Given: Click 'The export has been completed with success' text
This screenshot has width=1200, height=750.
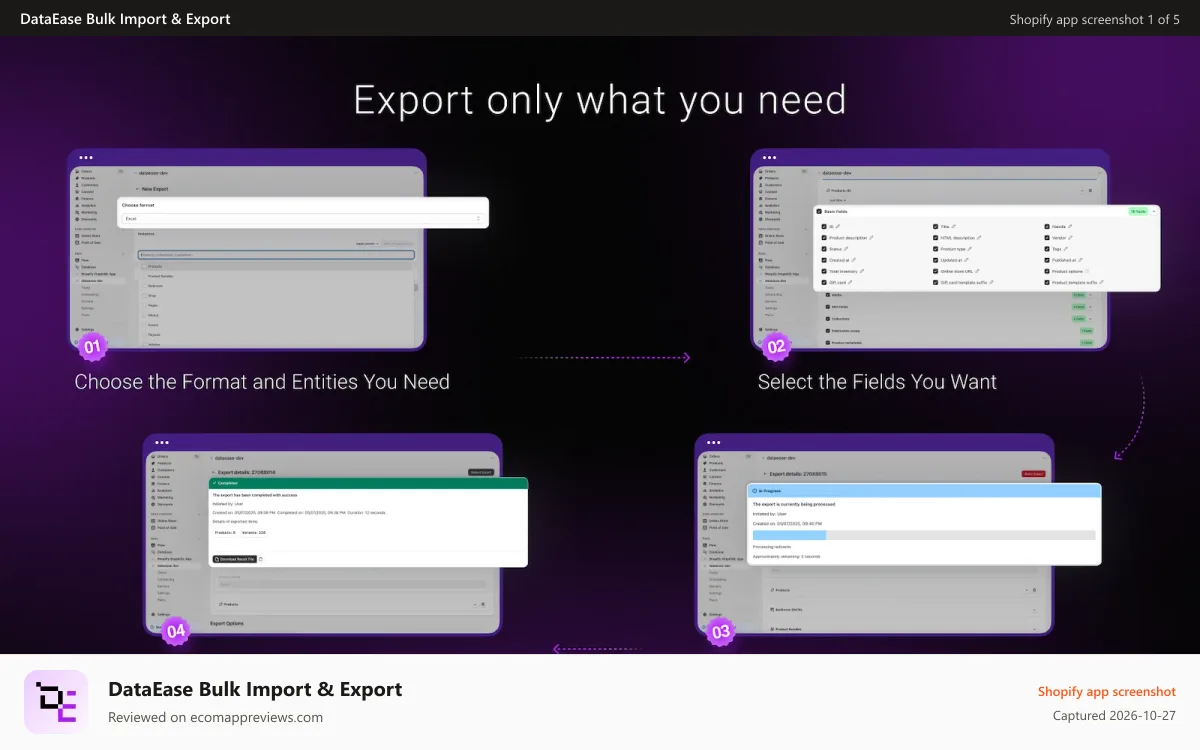Looking at the screenshot, I should 255,495.
